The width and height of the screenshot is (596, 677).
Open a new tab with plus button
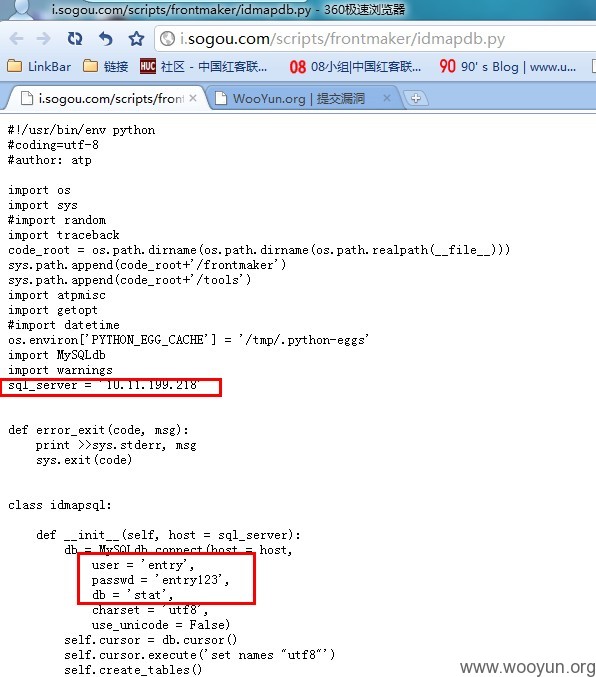pyautogui.click(x=415, y=98)
